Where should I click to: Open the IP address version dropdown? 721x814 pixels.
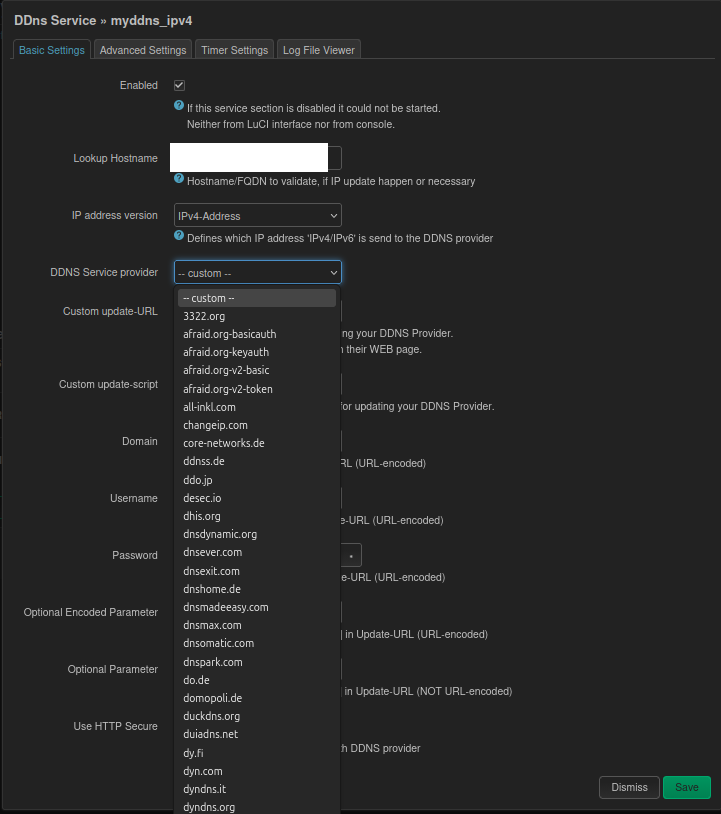coord(257,215)
